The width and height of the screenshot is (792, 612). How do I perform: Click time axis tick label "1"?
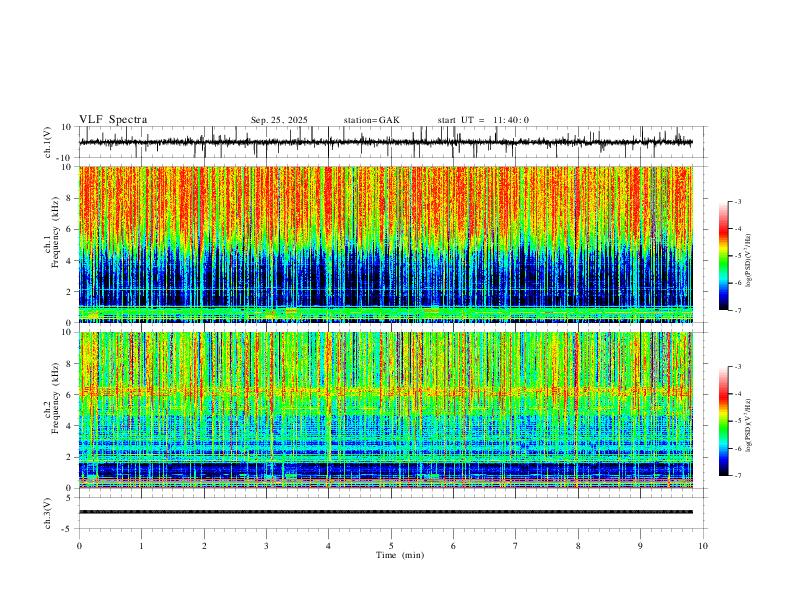141,546
